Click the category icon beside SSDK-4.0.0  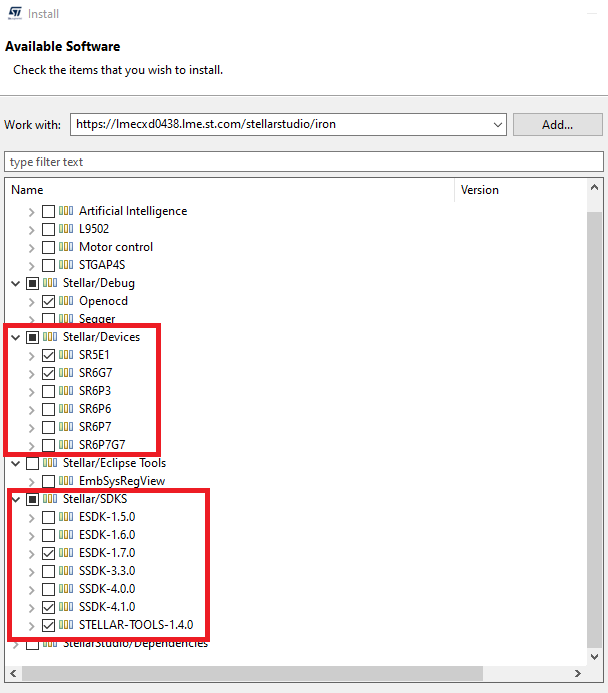click(x=66, y=589)
